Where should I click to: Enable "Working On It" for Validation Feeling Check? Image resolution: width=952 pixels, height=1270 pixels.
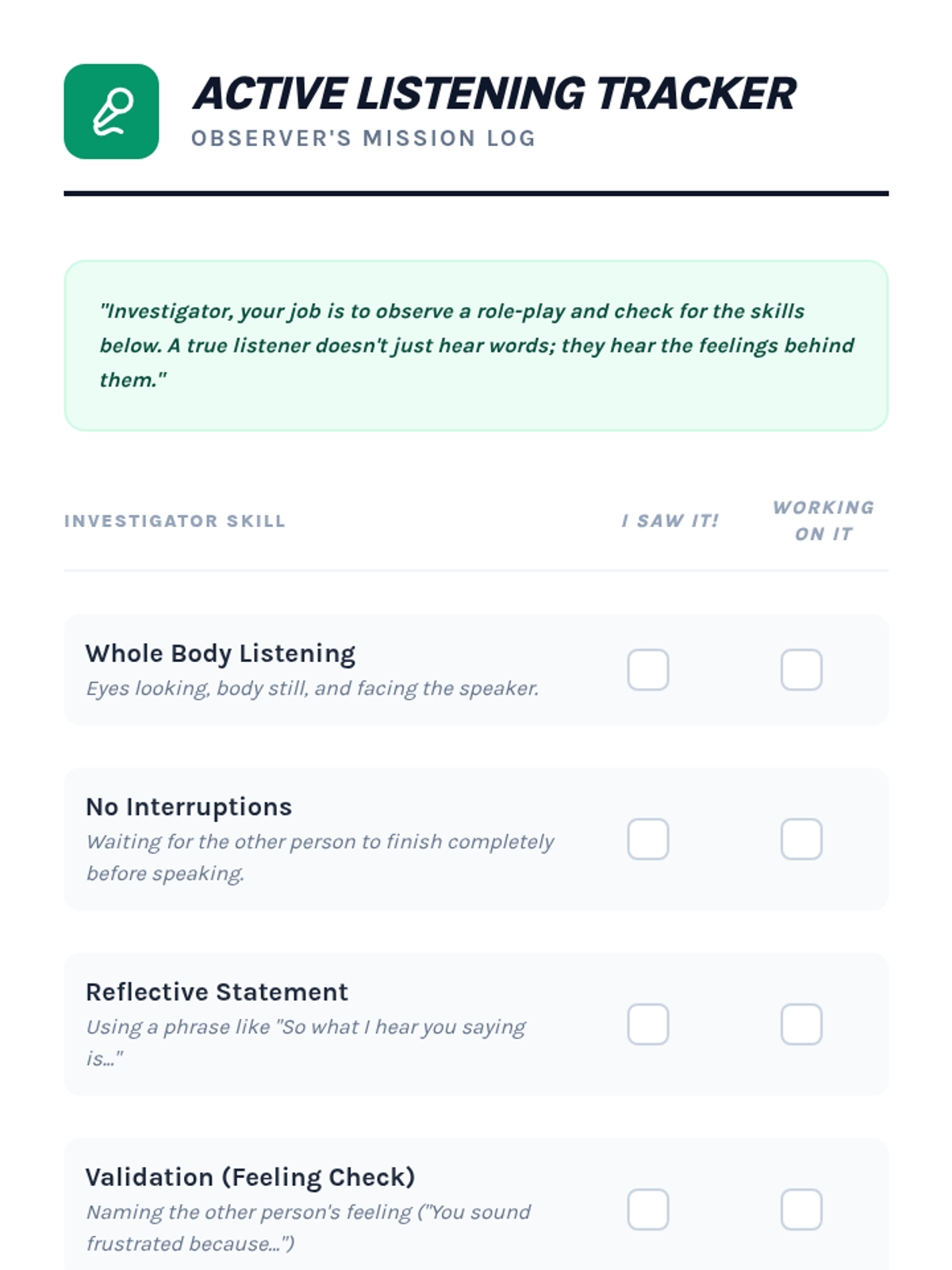point(801,1209)
